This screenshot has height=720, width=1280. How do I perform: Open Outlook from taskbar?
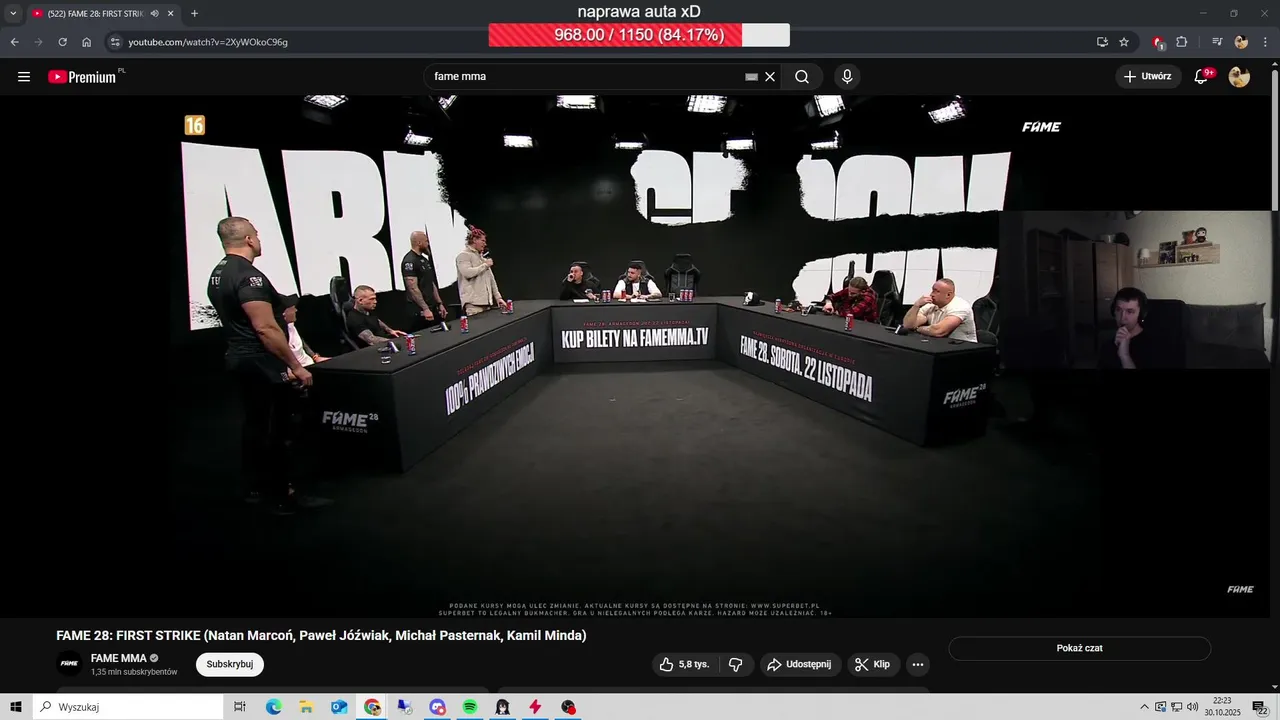point(339,707)
